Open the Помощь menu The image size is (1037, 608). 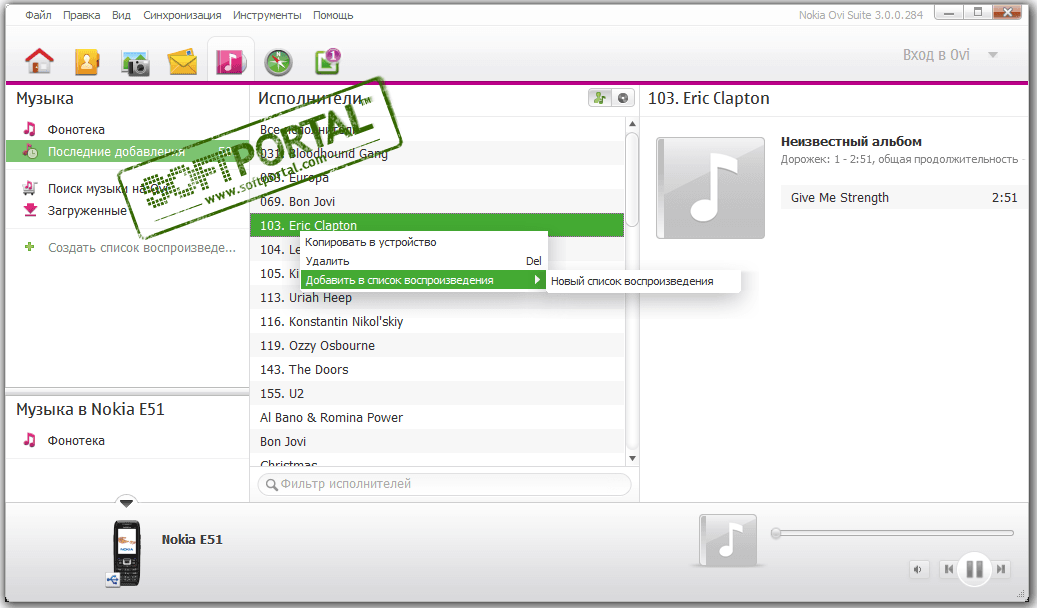[333, 15]
